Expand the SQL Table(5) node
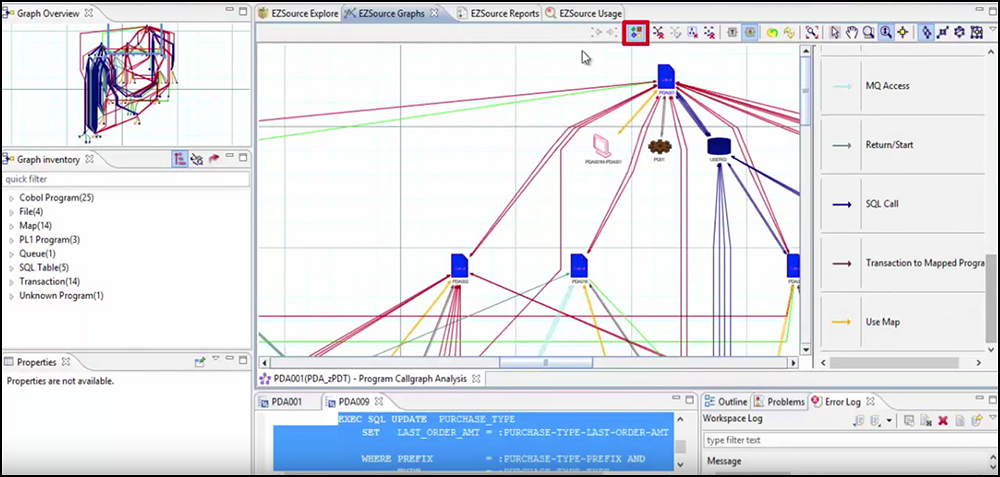Viewport: 1000px width, 477px height. pyautogui.click(x=11, y=268)
